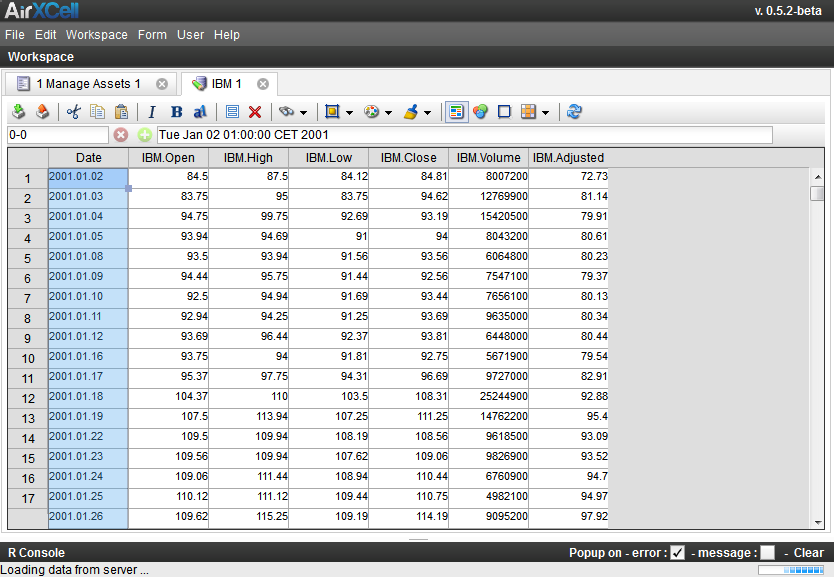Expand the color palette dropdown arrow
This screenshot has height=577, width=834.
(x=388, y=113)
